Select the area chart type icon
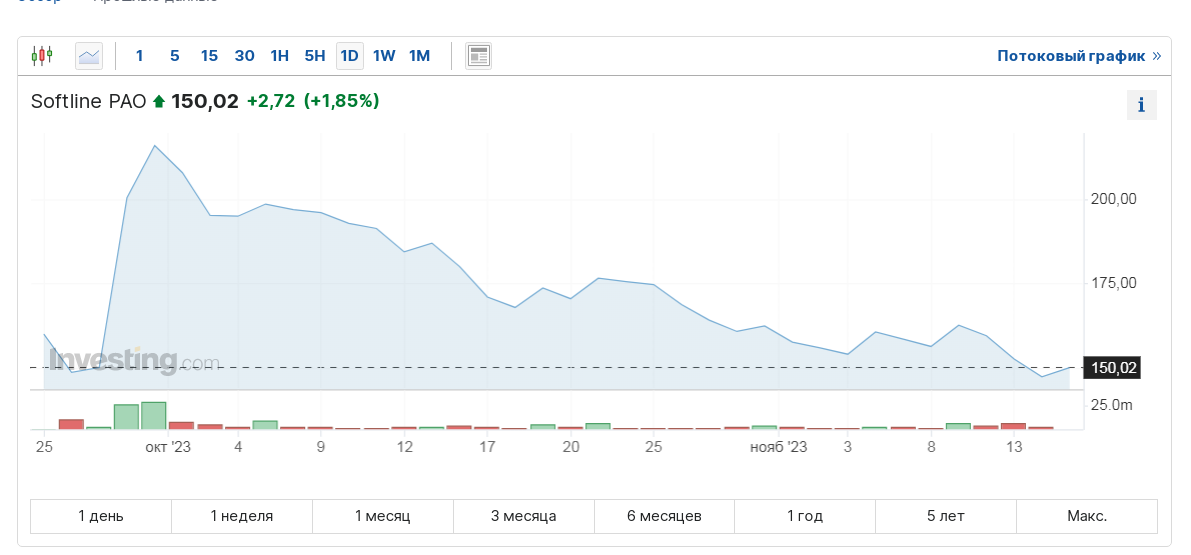The width and height of the screenshot is (1191, 555). tap(89, 55)
